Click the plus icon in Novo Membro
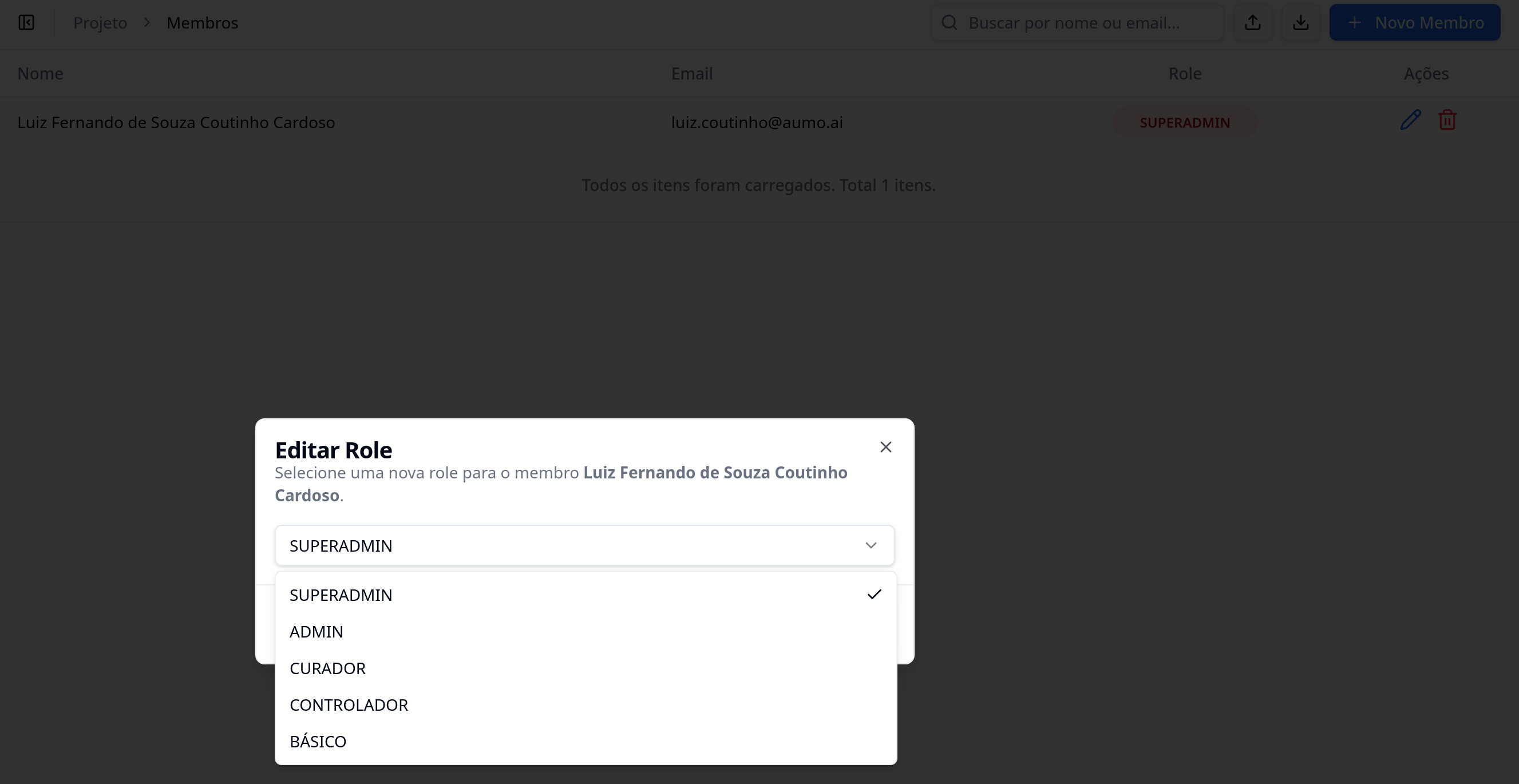The width and height of the screenshot is (1519, 784). [x=1355, y=22]
